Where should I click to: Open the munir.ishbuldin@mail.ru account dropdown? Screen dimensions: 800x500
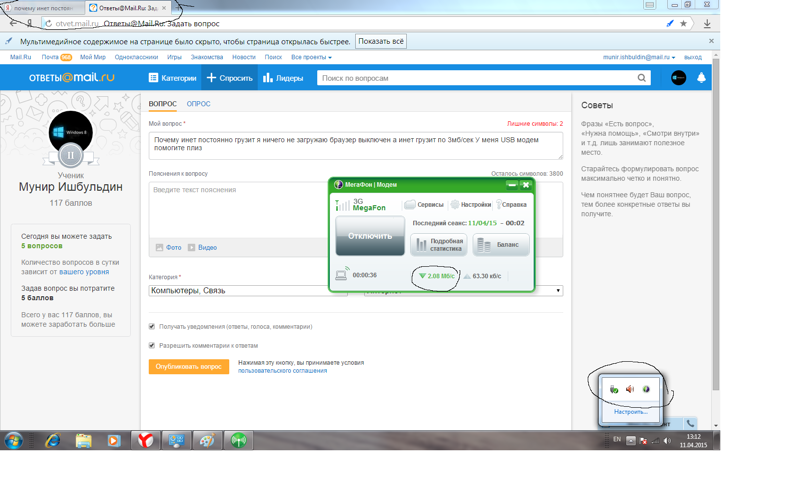pyautogui.click(x=639, y=57)
